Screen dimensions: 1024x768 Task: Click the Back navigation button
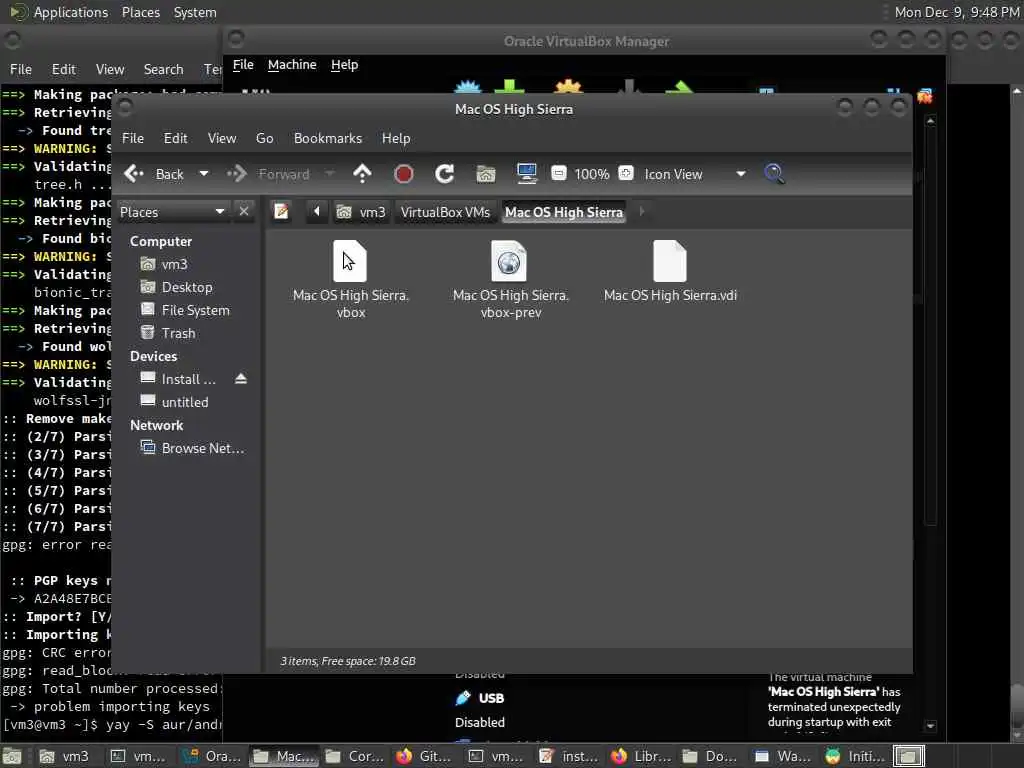155,174
